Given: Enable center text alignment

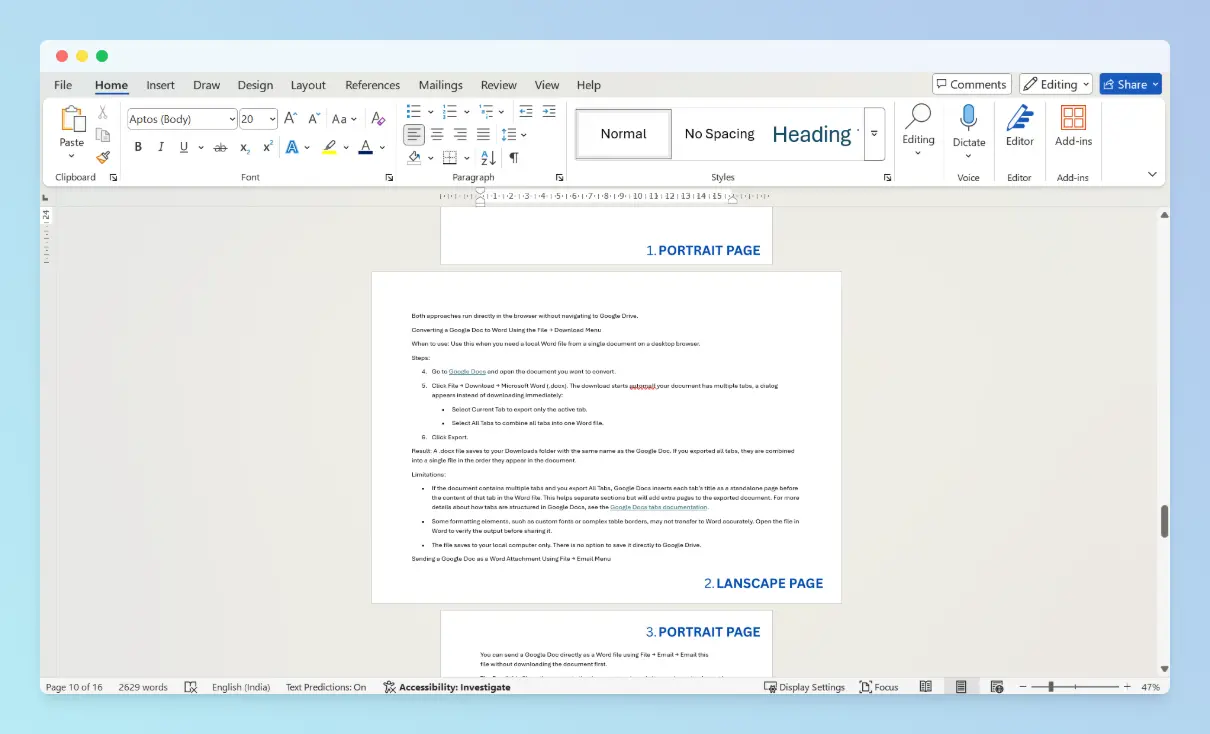Looking at the screenshot, I should [x=437, y=133].
